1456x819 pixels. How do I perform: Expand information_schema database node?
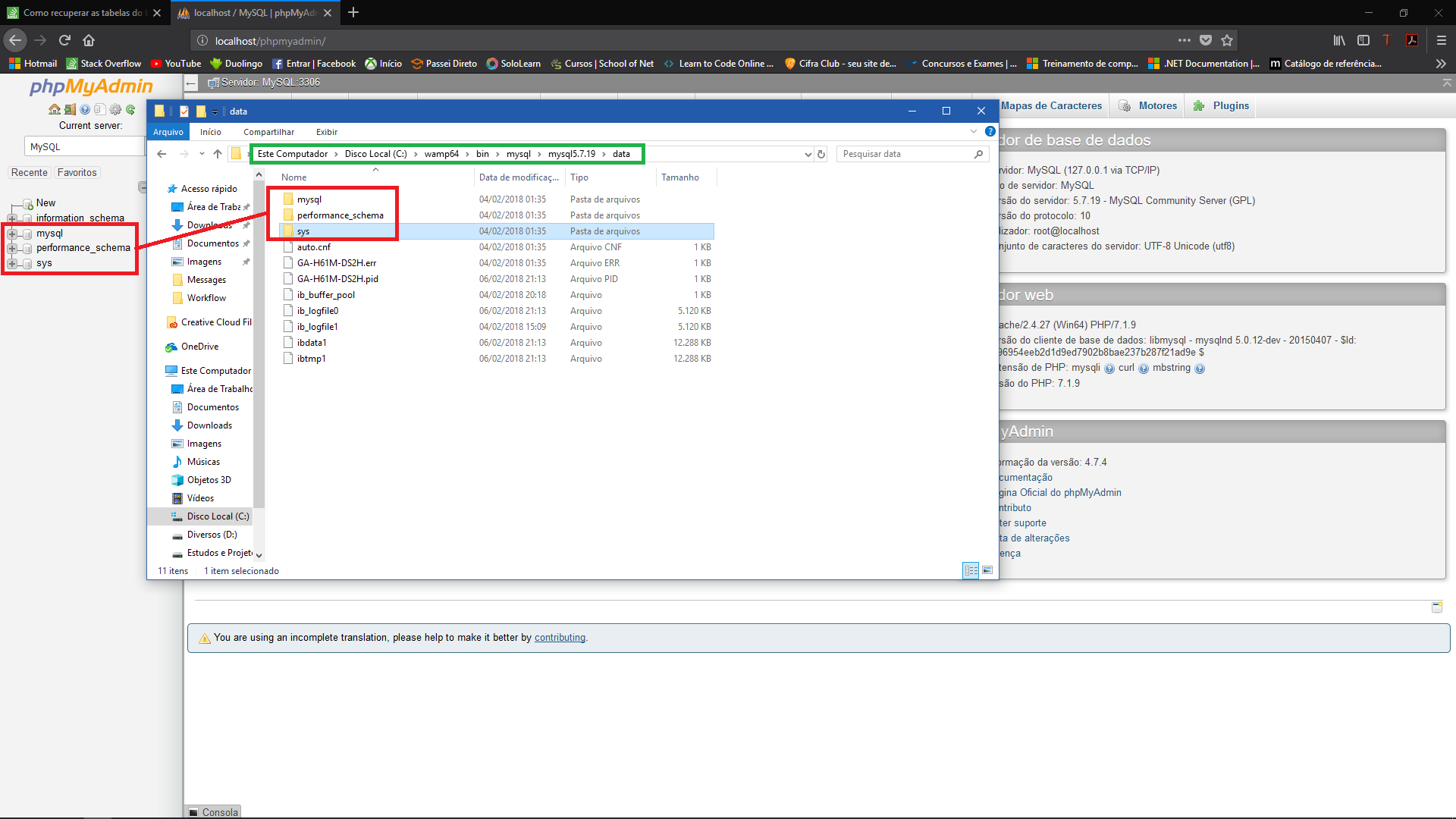[12, 218]
